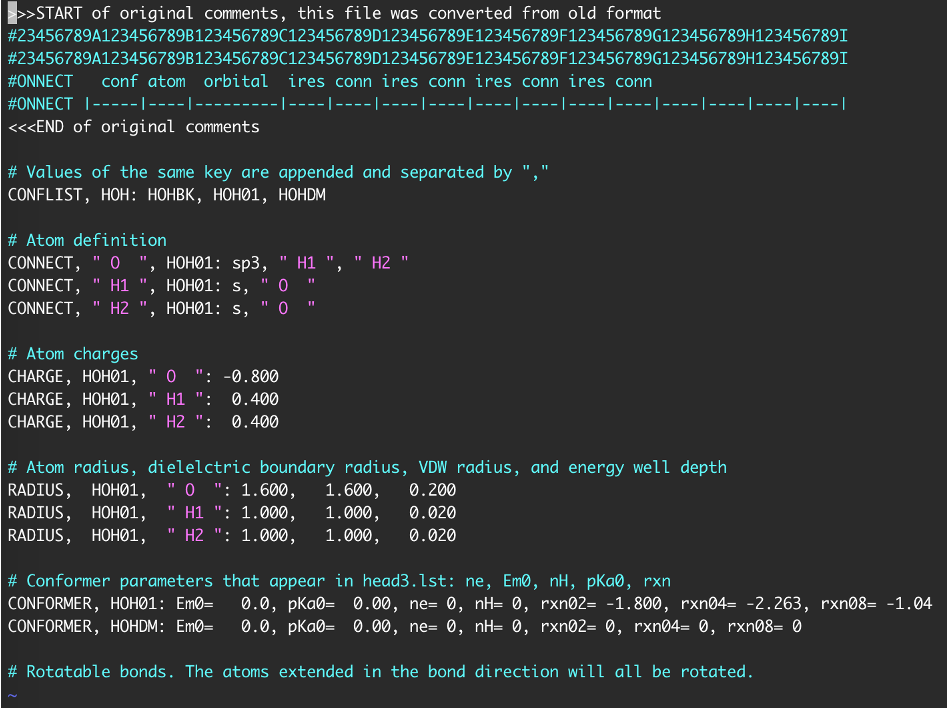Viewport: 948px width, 708px height.
Task: Click the tilde on the last line
Action: (x=12, y=694)
